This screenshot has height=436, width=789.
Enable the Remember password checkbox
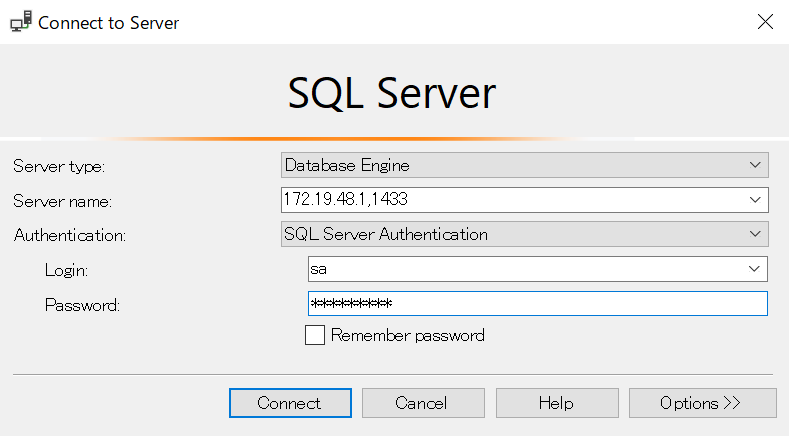pyautogui.click(x=315, y=336)
